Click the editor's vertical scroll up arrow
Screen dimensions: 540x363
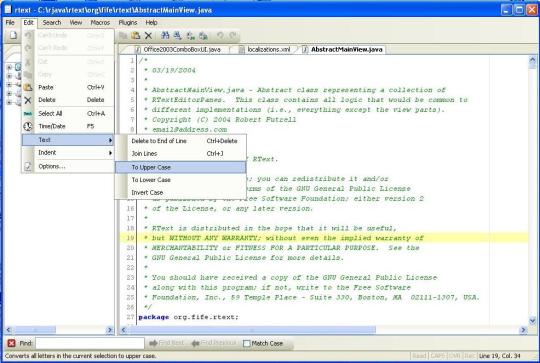(x=532, y=61)
